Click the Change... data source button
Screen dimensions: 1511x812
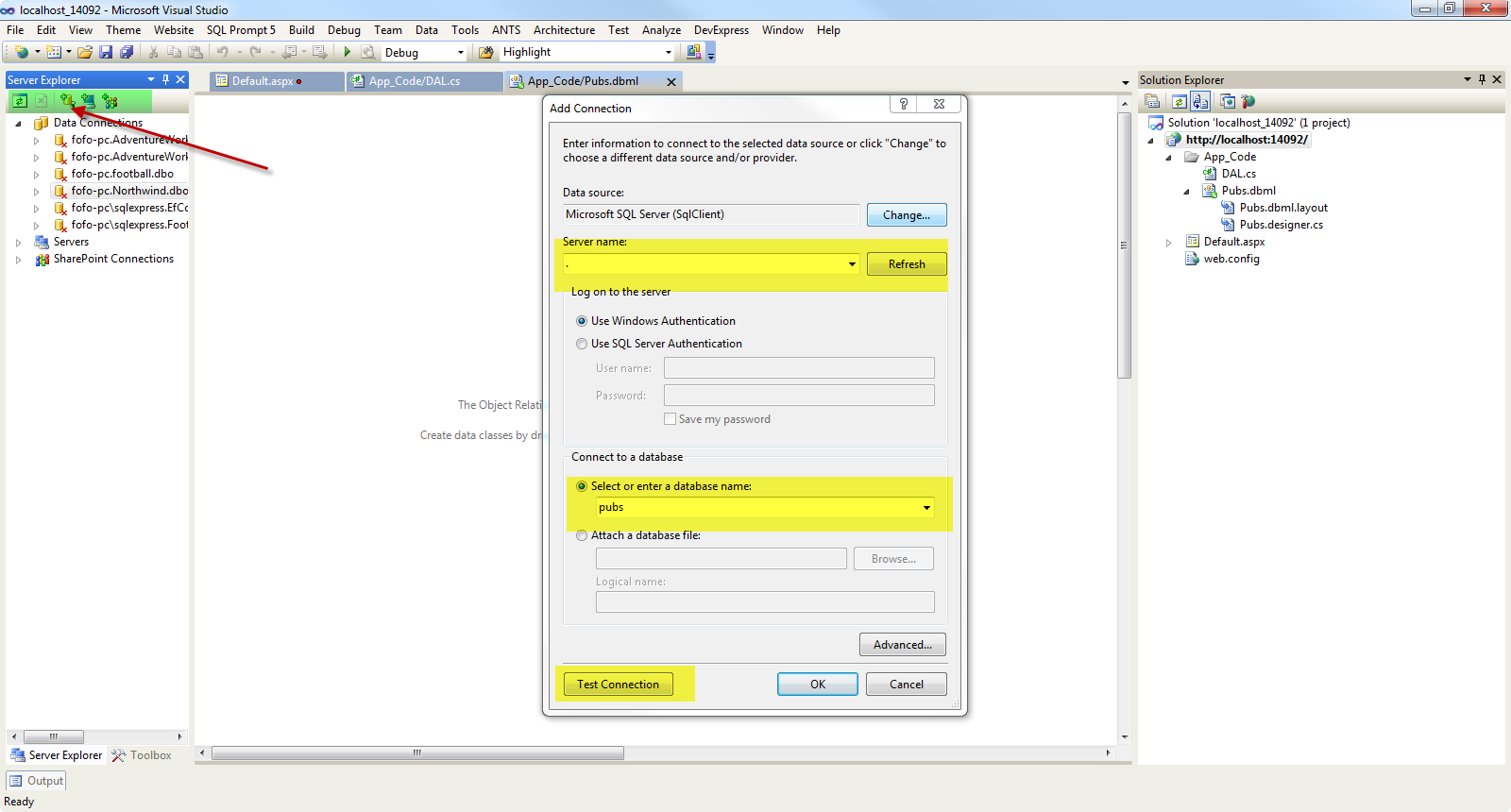907,215
